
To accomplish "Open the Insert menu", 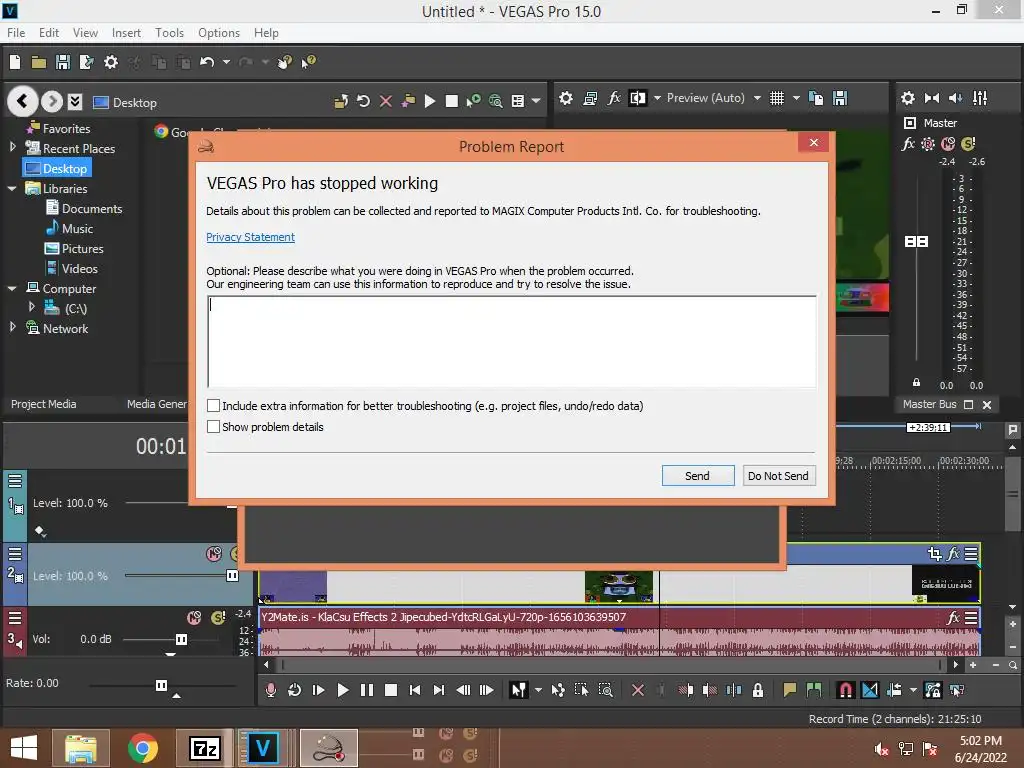I will 126,33.
